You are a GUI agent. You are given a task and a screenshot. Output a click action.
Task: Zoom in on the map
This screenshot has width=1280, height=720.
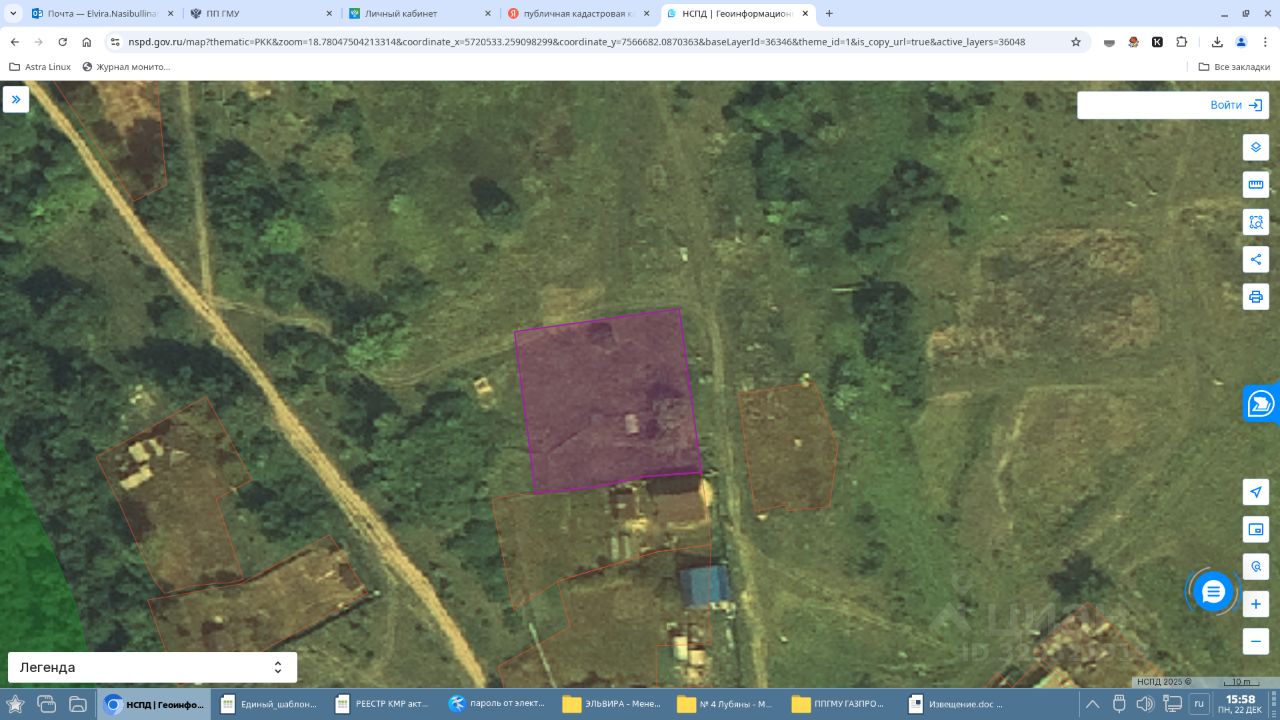[x=1256, y=604]
